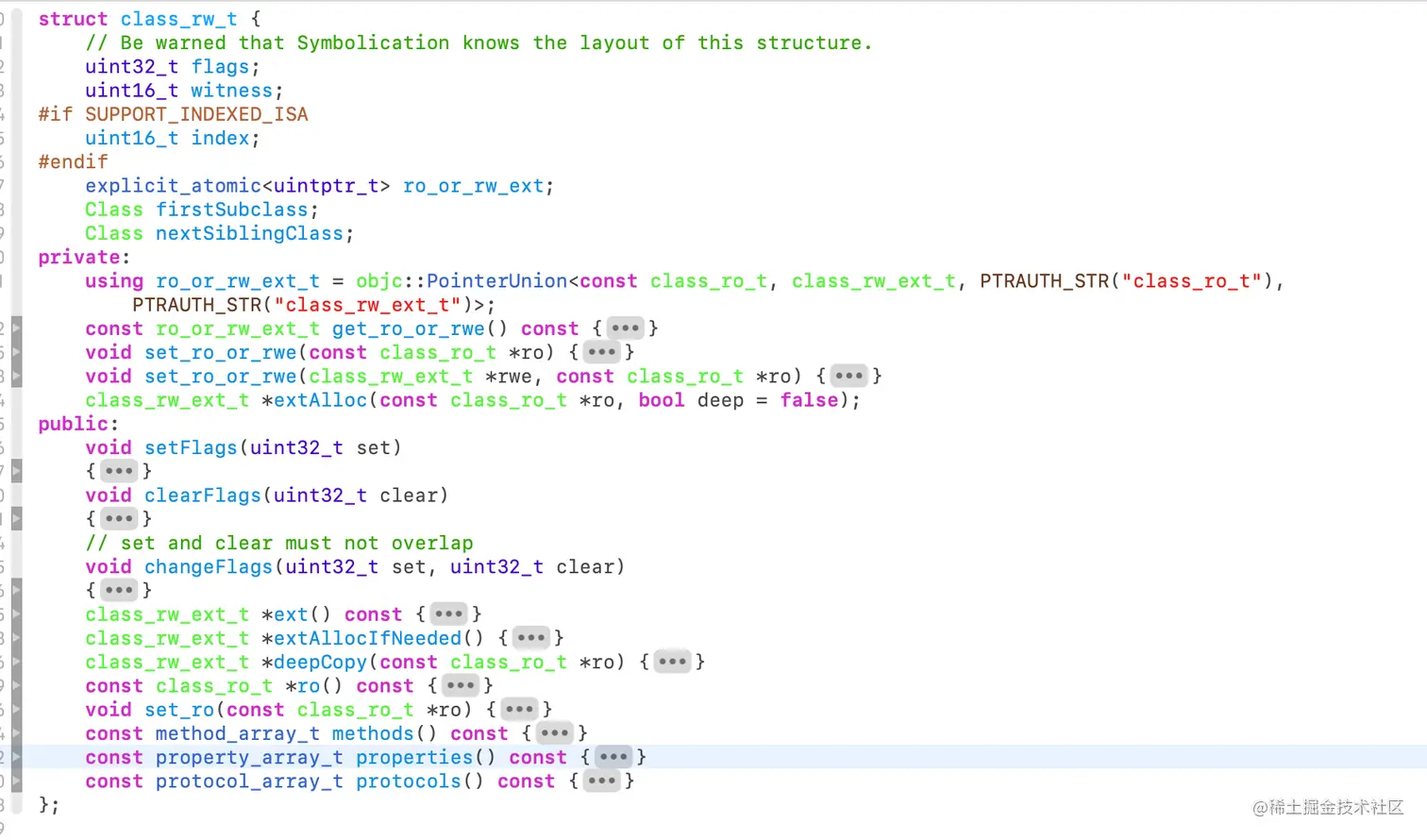The width and height of the screenshot is (1427, 840).
Task: Unfold the protocols() const ellipsis
Action: point(601,781)
